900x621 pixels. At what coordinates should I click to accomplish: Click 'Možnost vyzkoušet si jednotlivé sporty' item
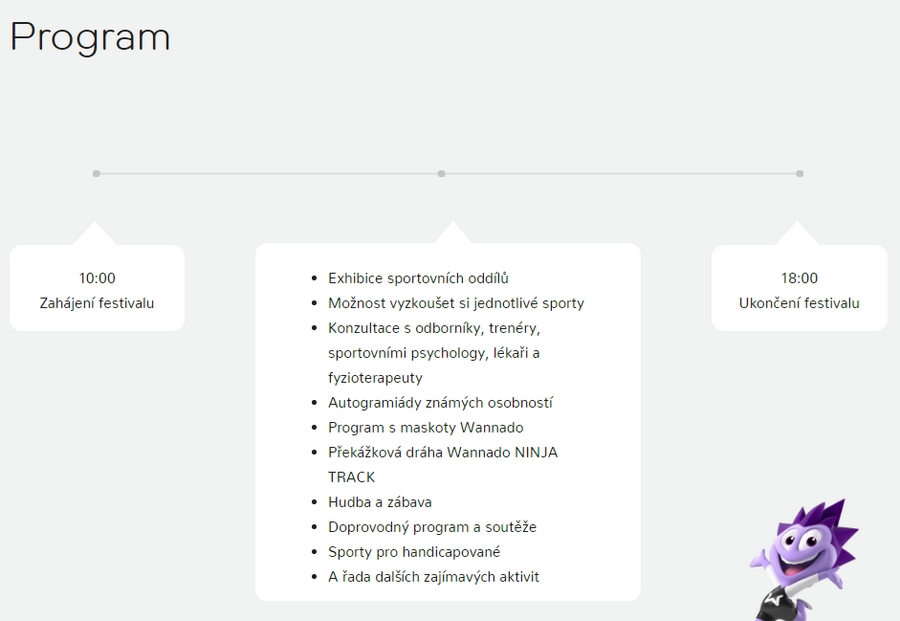[456, 303]
